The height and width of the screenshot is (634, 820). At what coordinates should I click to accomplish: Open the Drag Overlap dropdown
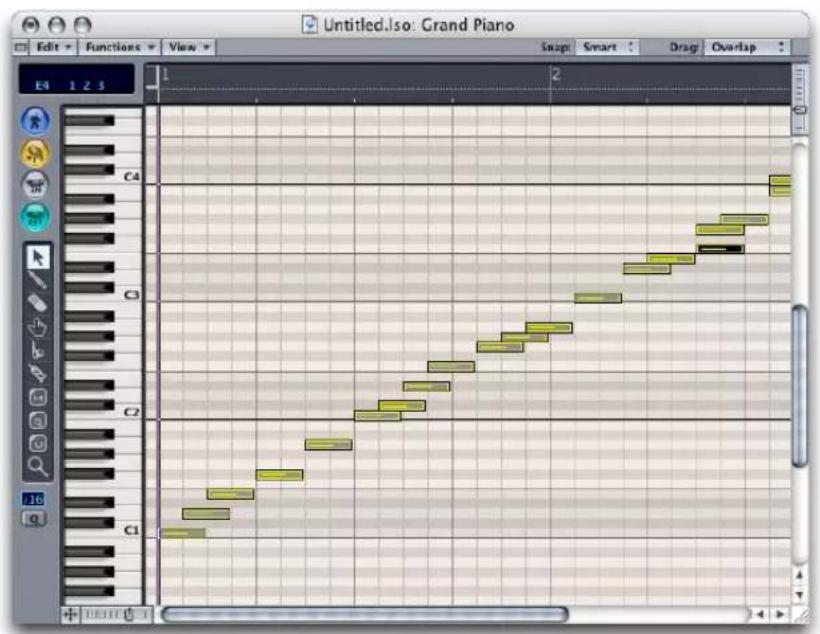pos(747,47)
